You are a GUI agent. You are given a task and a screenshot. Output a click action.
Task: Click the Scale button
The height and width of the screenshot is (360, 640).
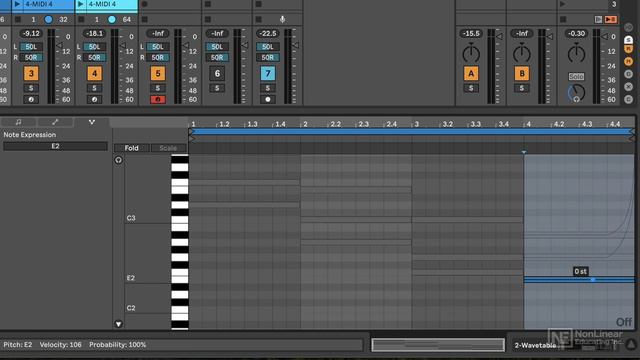pyautogui.click(x=168, y=148)
